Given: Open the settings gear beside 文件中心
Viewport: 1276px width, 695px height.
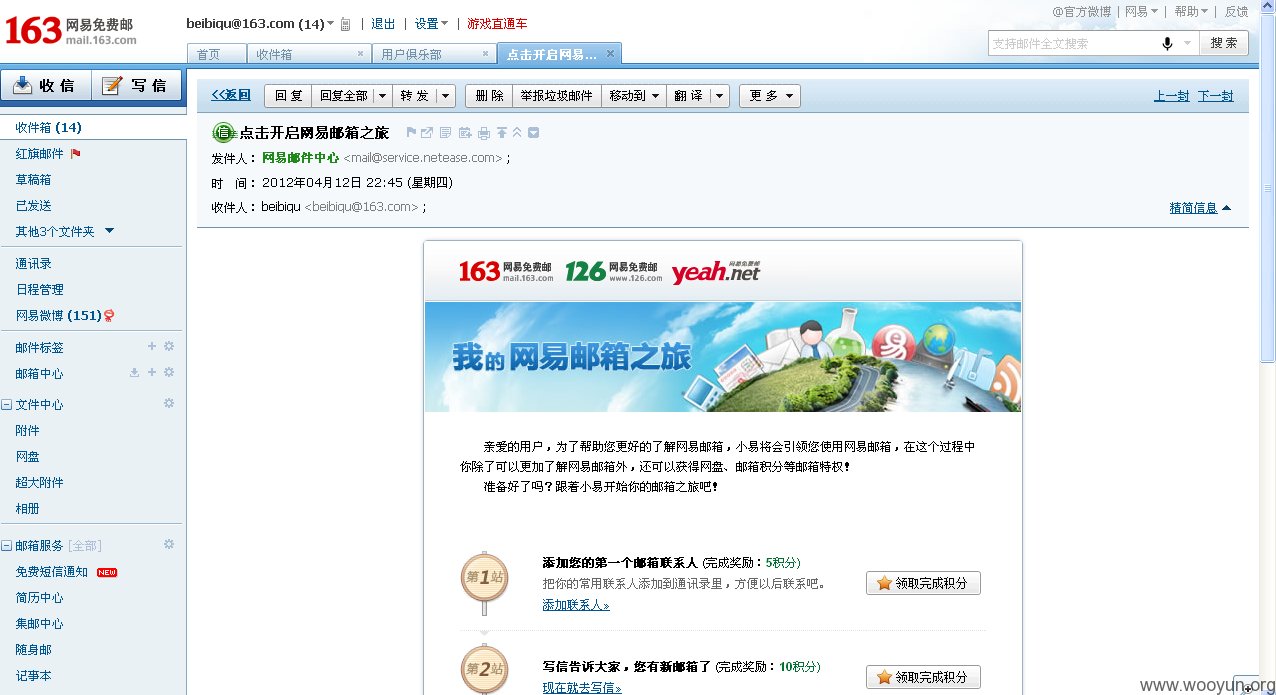Looking at the screenshot, I should (x=169, y=403).
